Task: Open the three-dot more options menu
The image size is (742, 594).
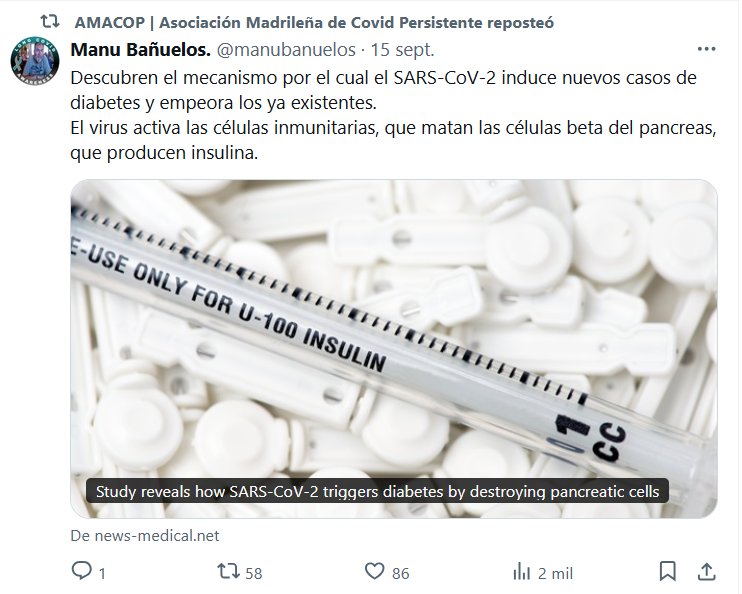Action: click(x=707, y=49)
